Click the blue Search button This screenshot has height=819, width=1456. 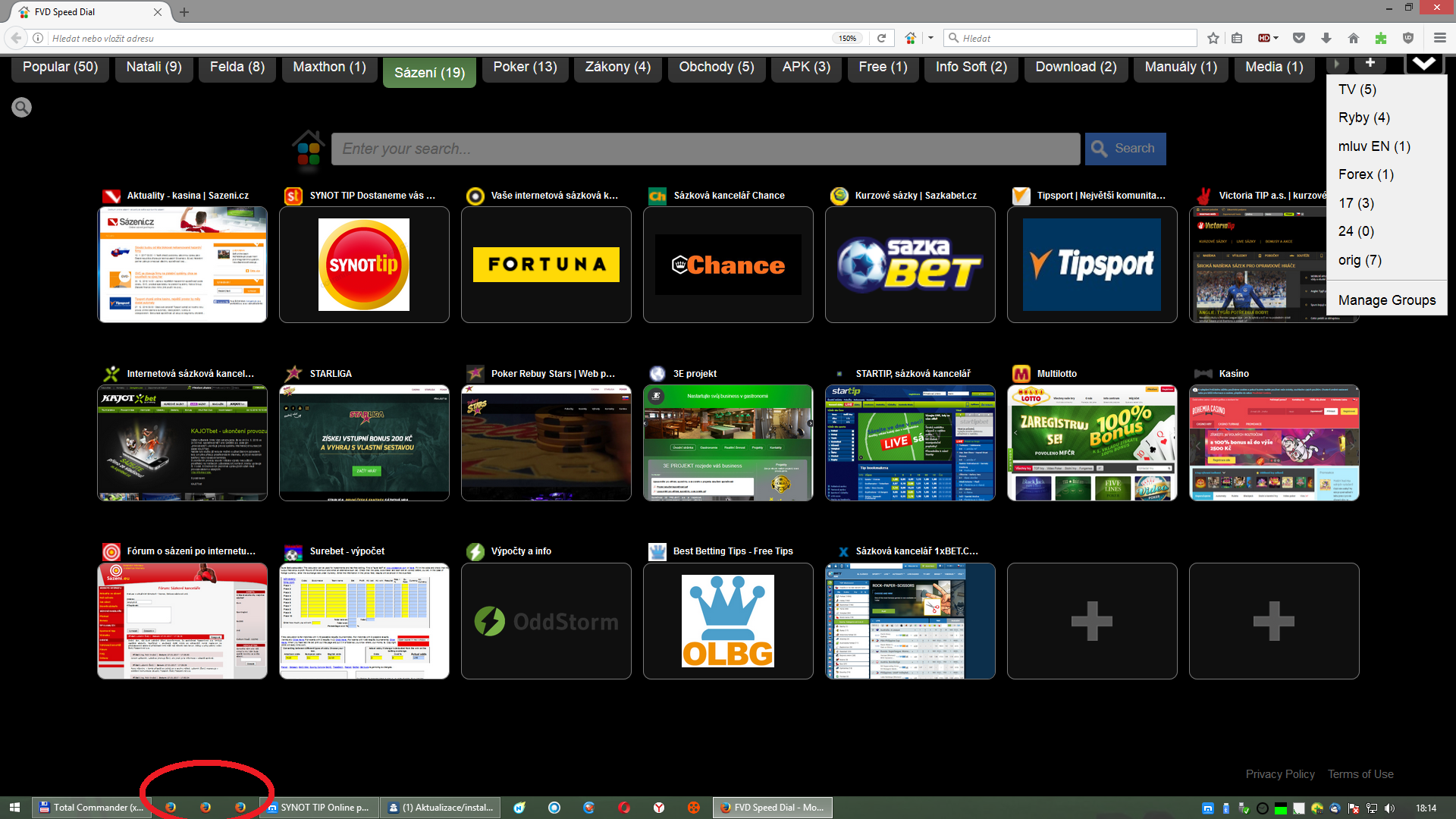tap(1125, 149)
